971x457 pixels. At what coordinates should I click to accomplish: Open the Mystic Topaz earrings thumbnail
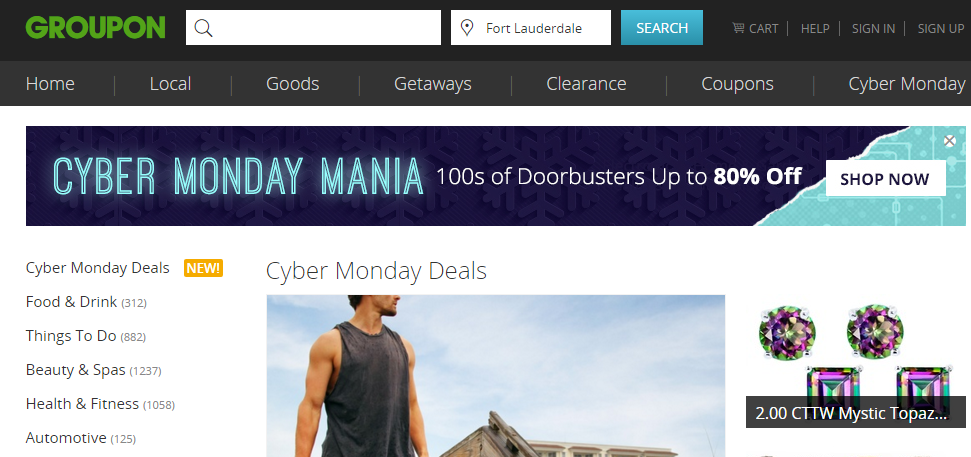tap(856, 362)
